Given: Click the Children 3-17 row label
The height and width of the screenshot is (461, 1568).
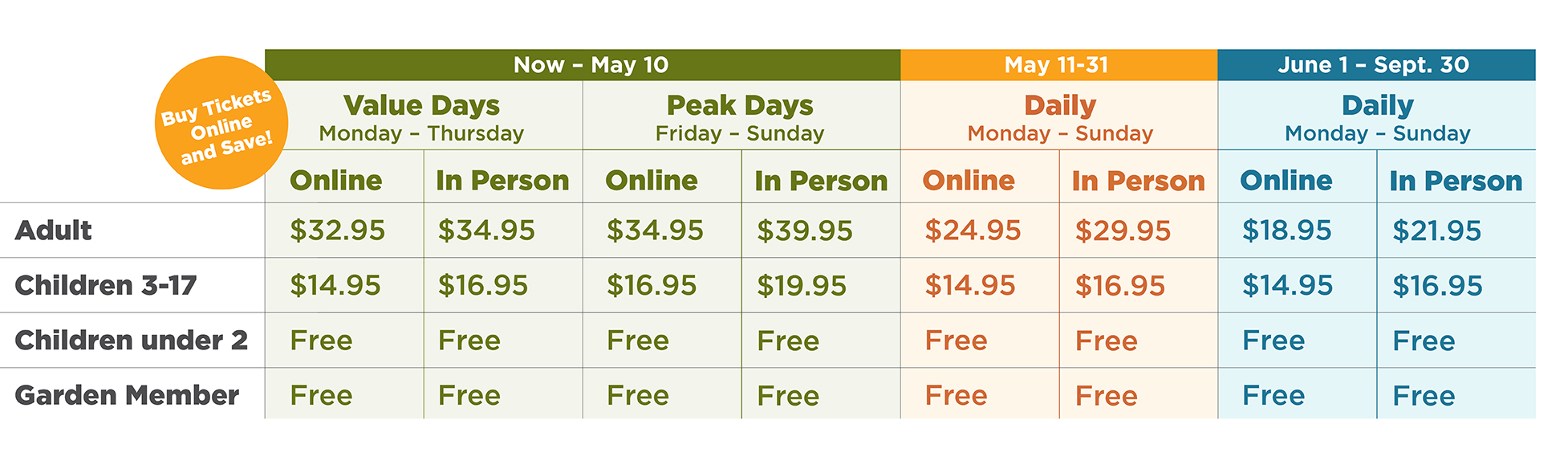Looking at the screenshot, I should pyautogui.click(x=105, y=285).
